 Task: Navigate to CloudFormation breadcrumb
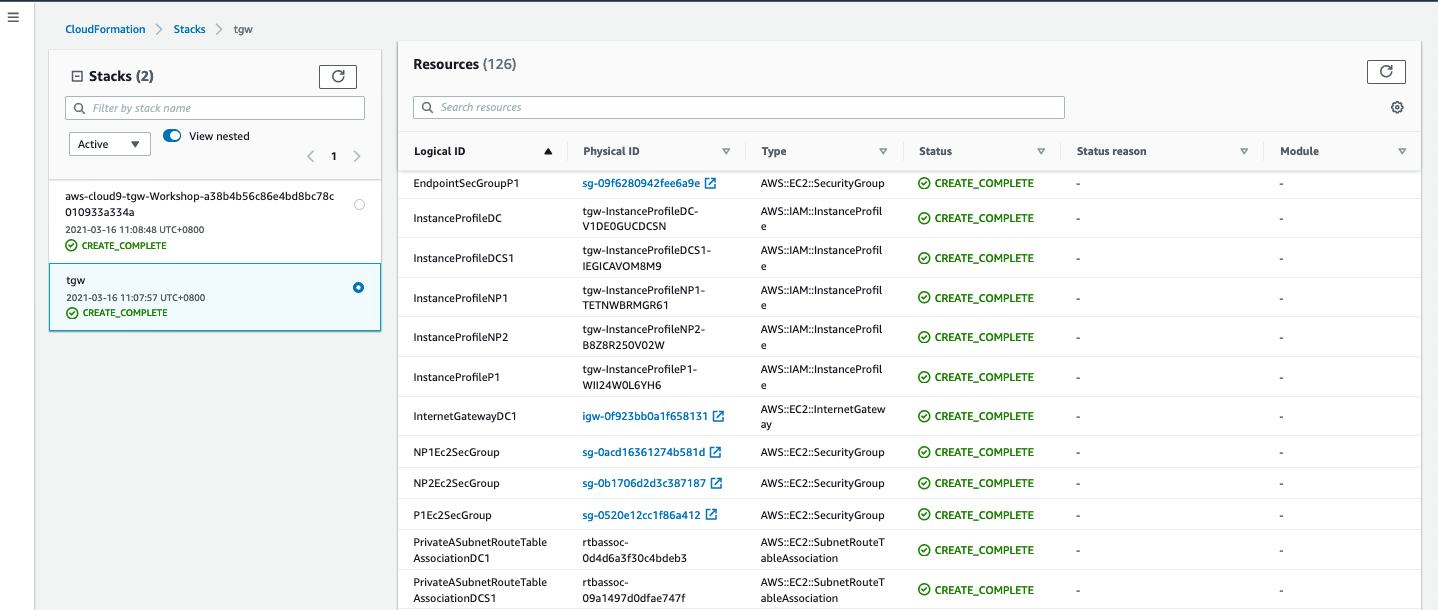click(x=105, y=30)
